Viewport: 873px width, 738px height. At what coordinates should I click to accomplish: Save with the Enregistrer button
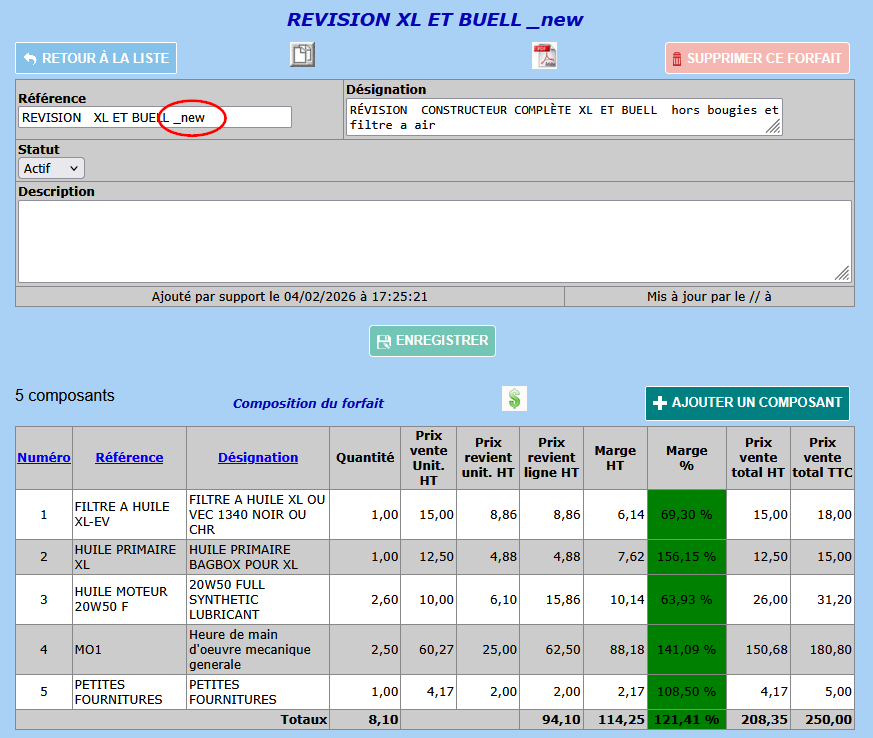(x=432, y=341)
